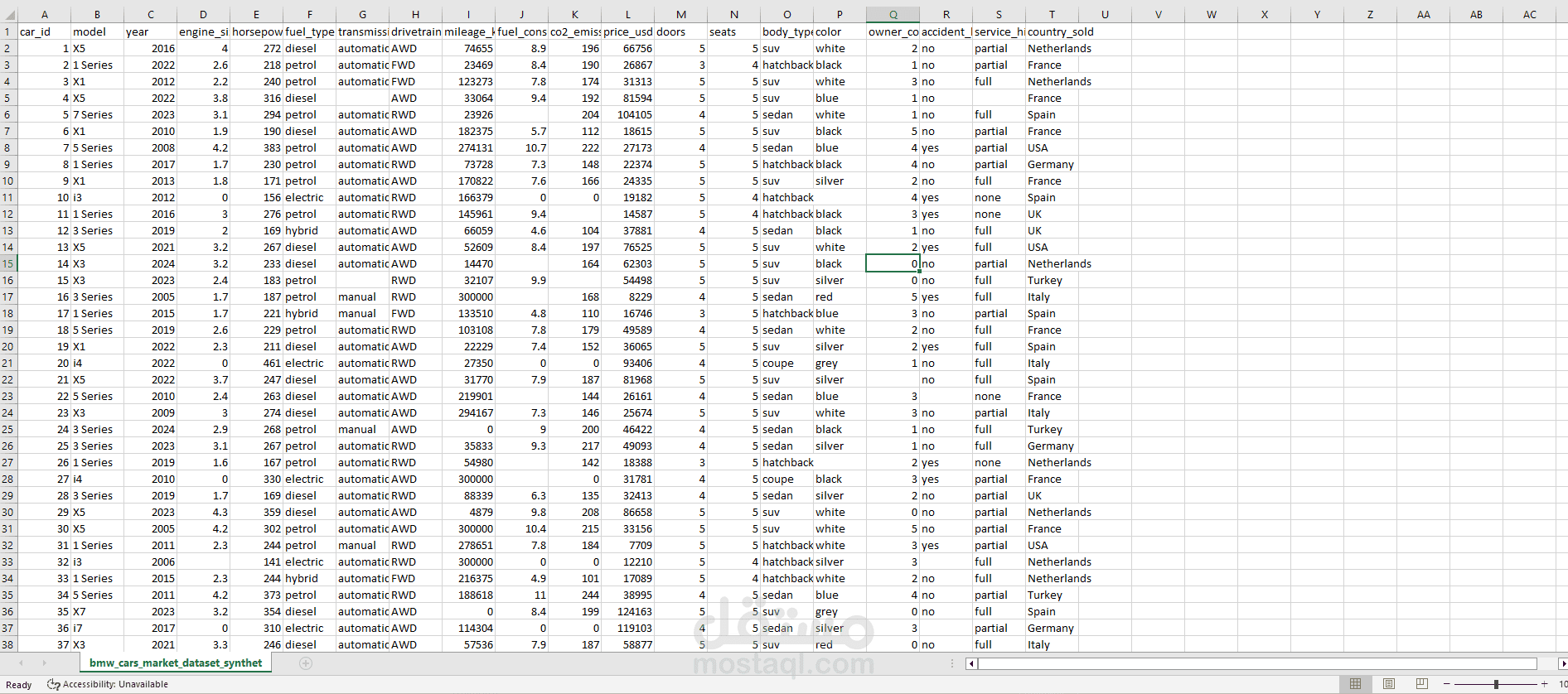The image size is (1568, 694).
Task: Select column Q header
Action: [x=893, y=15]
